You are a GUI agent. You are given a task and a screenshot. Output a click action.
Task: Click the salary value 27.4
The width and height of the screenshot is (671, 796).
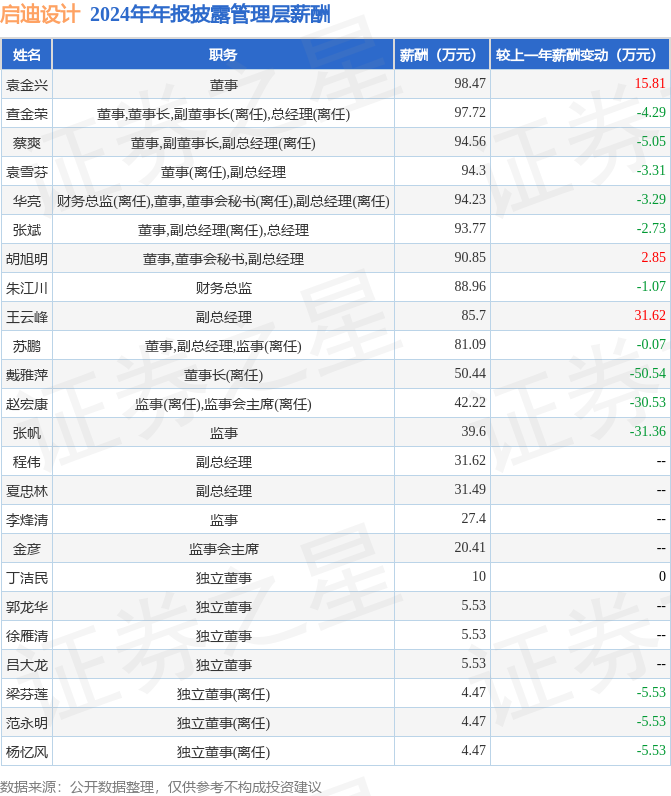(x=473, y=517)
